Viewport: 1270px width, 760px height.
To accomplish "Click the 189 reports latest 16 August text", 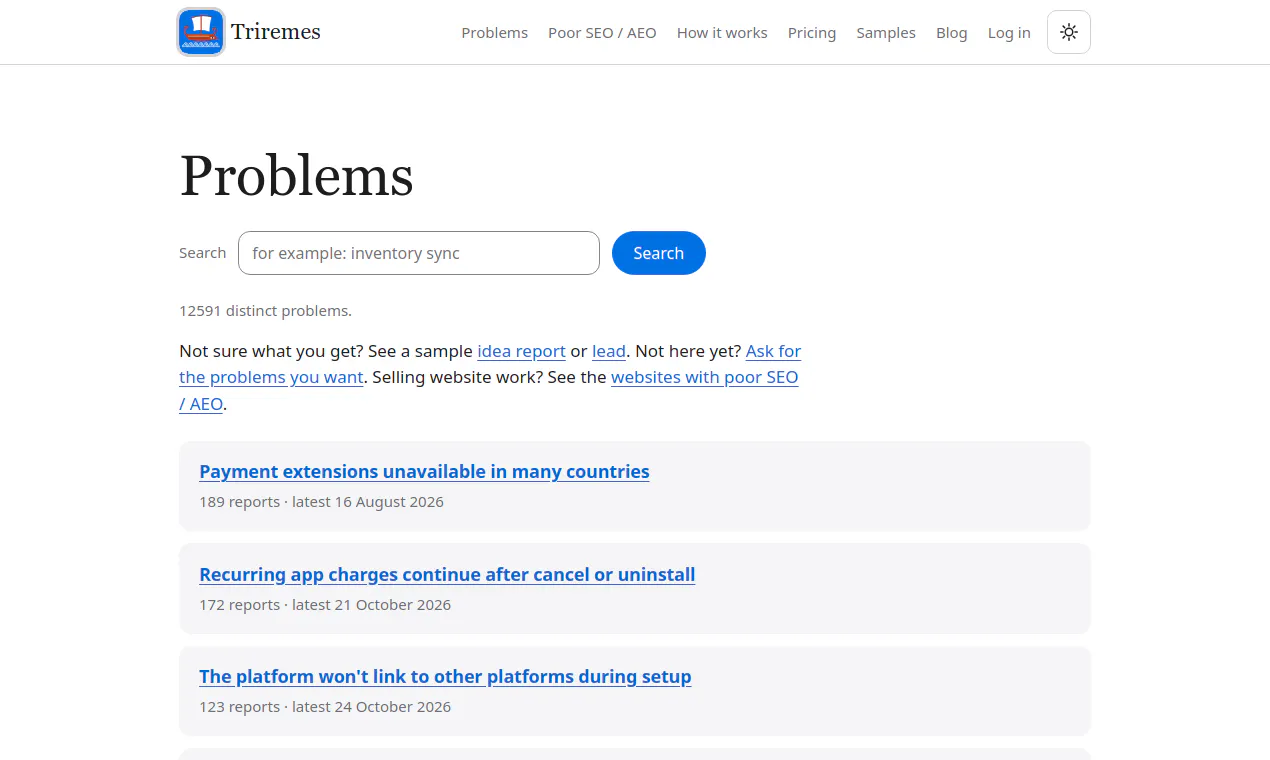I will click(321, 502).
